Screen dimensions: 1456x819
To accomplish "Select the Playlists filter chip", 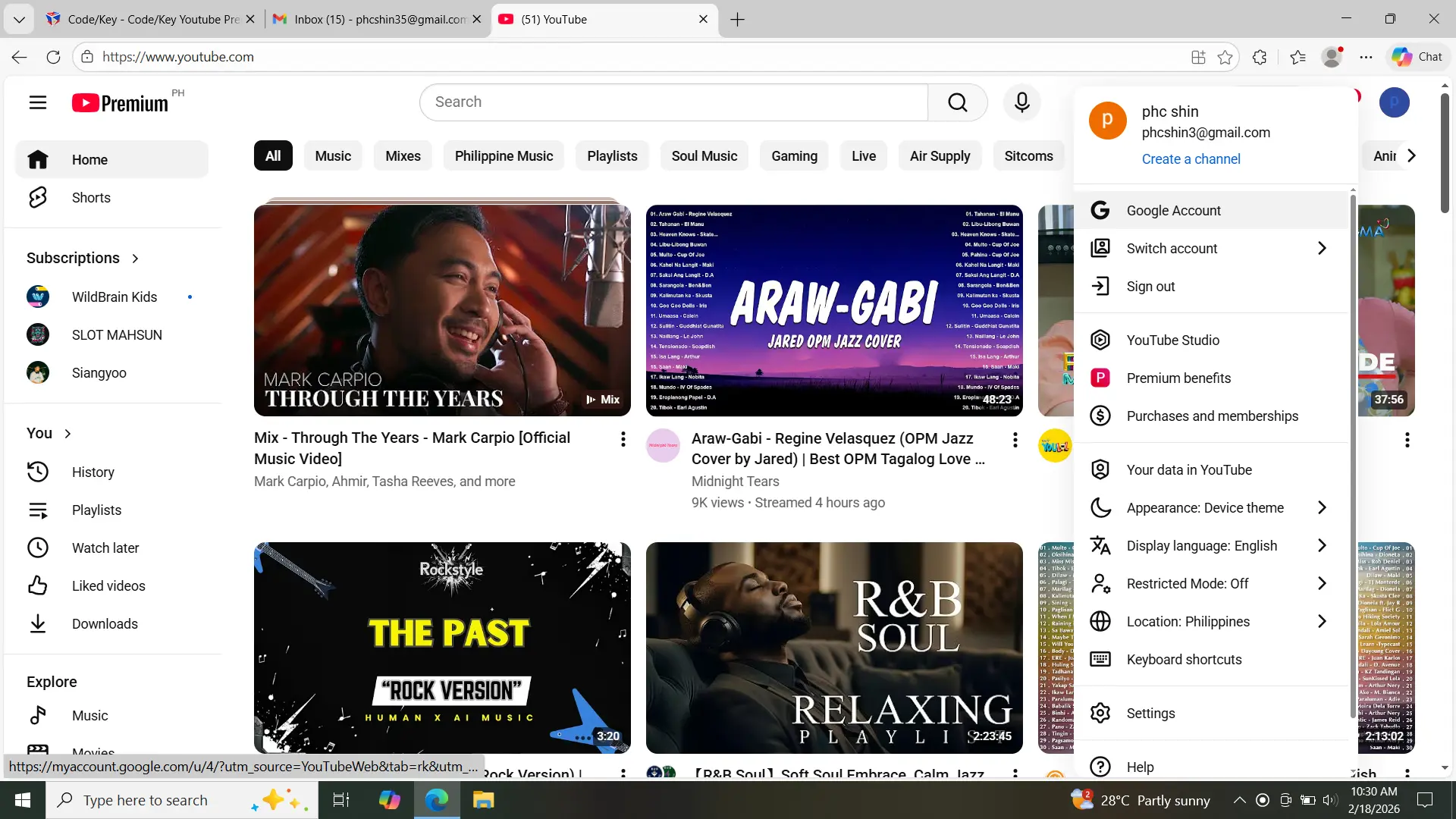I will point(612,156).
